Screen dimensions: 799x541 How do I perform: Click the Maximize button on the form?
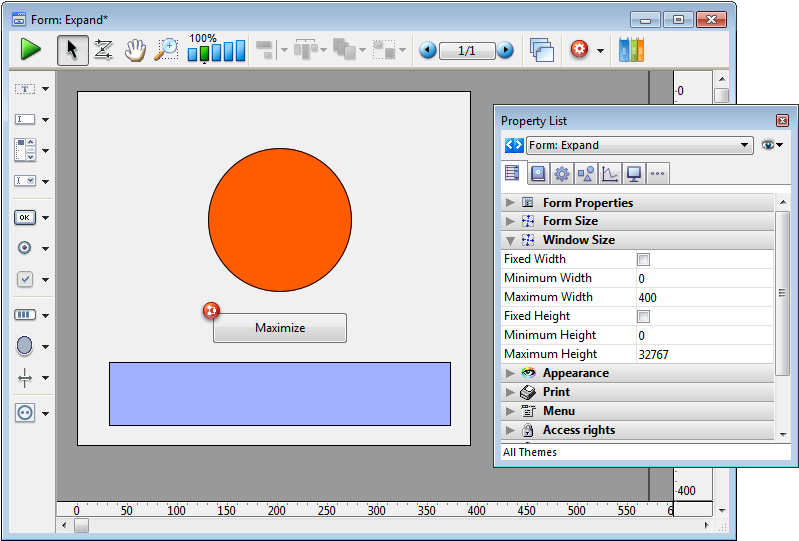280,328
